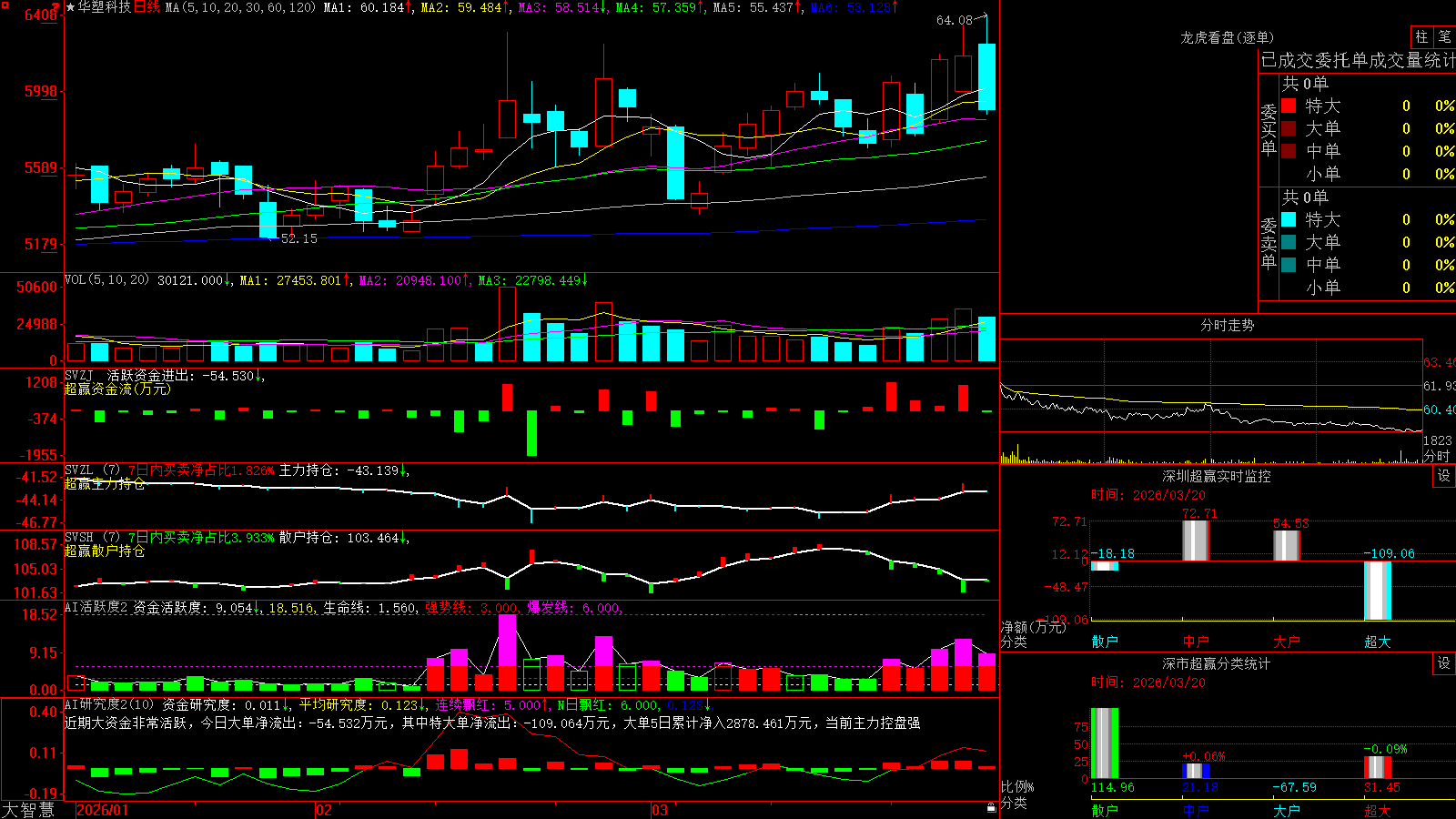The height and width of the screenshot is (819, 1456).
Task: Click the 小单 row under 委卖单
Action: [1368, 288]
